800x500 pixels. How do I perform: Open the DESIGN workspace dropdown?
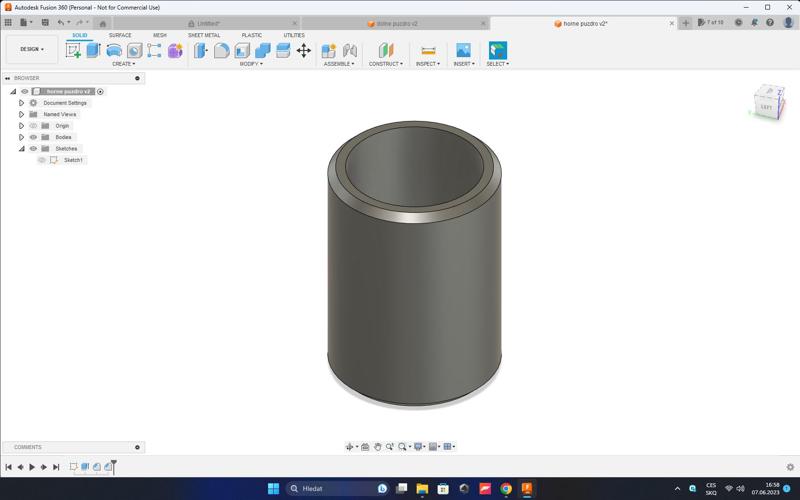coord(32,49)
